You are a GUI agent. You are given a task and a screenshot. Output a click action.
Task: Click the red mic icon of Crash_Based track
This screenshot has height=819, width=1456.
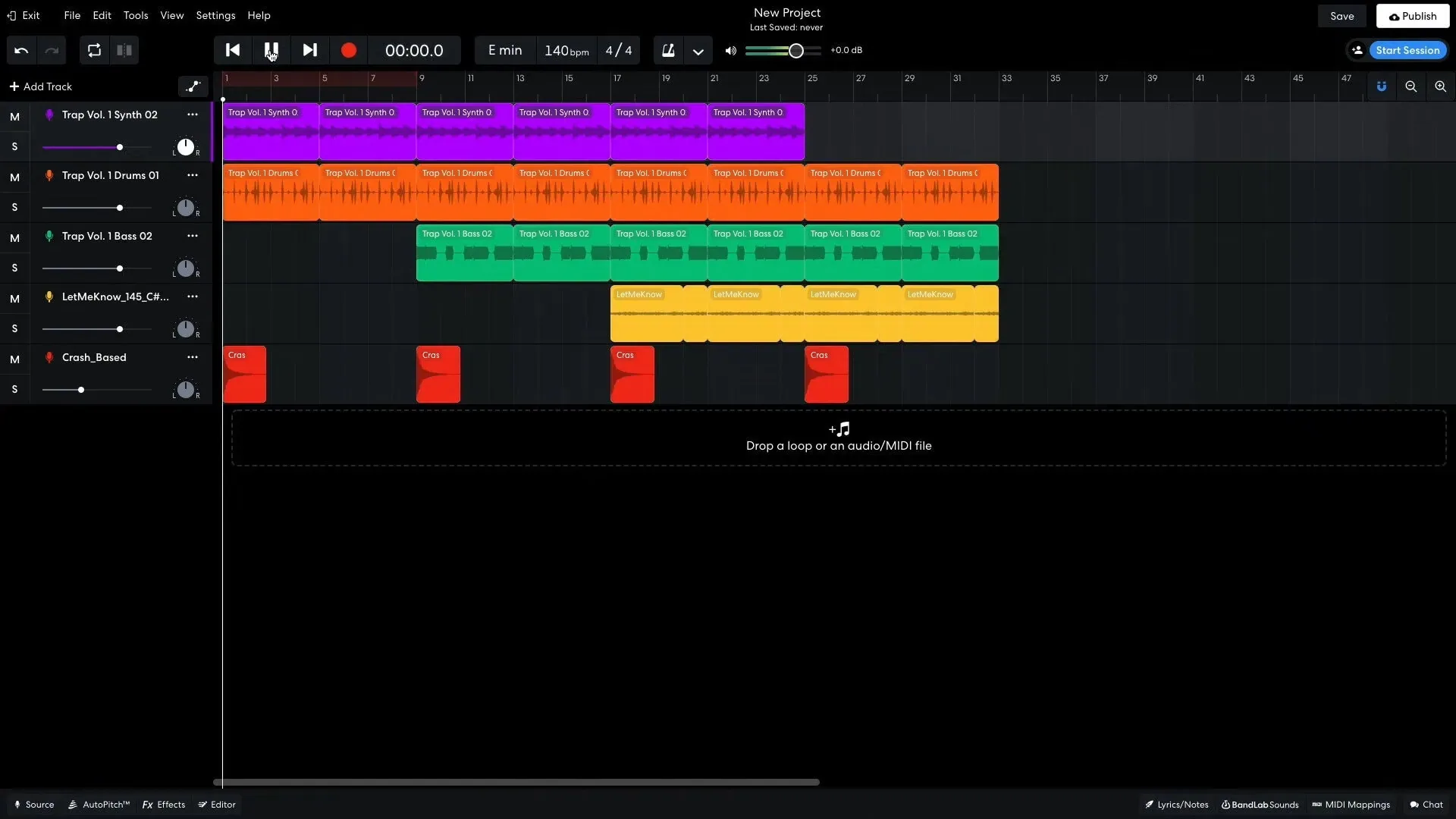coord(49,357)
